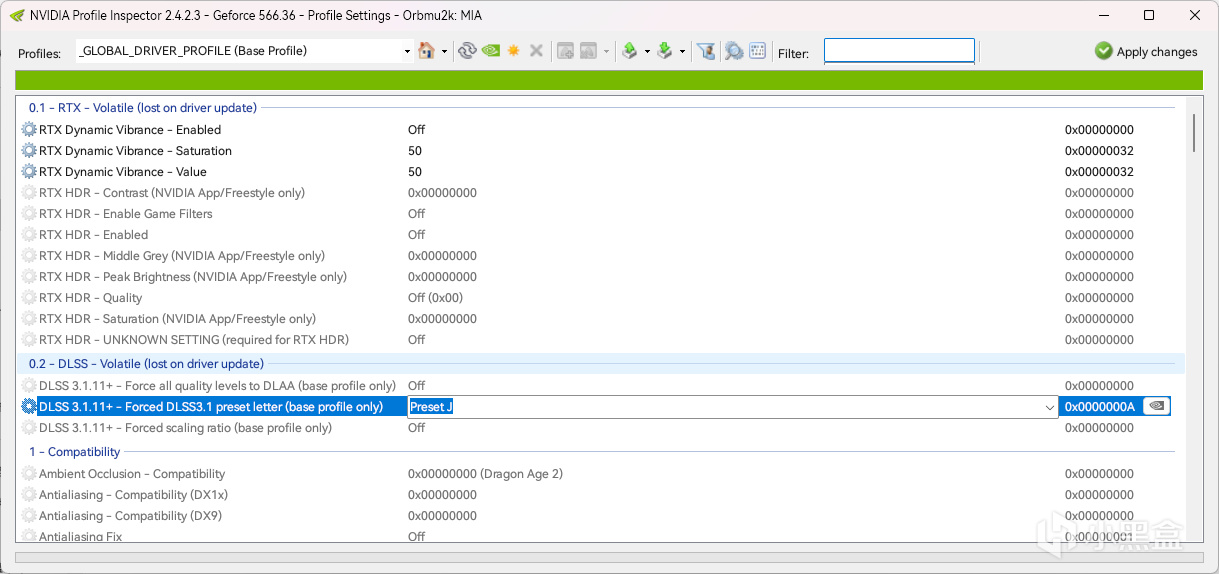The image size is (1219, 574).
Task: Click the green NVIDIA restore defaults icon
Action: point(490,51)
